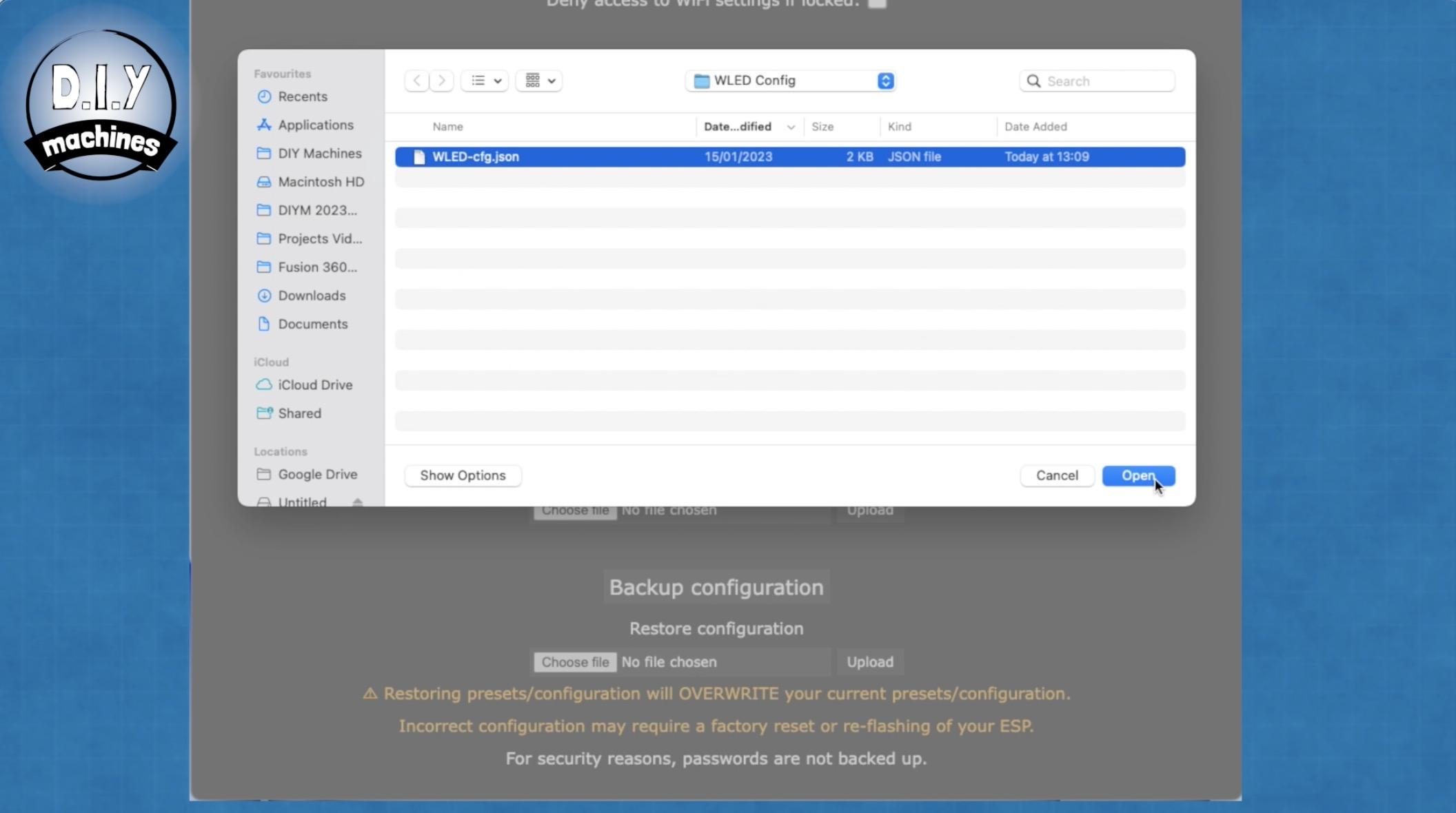Click the Downloads folder icon
1456x813 pixels.
[x=263, y=295]
